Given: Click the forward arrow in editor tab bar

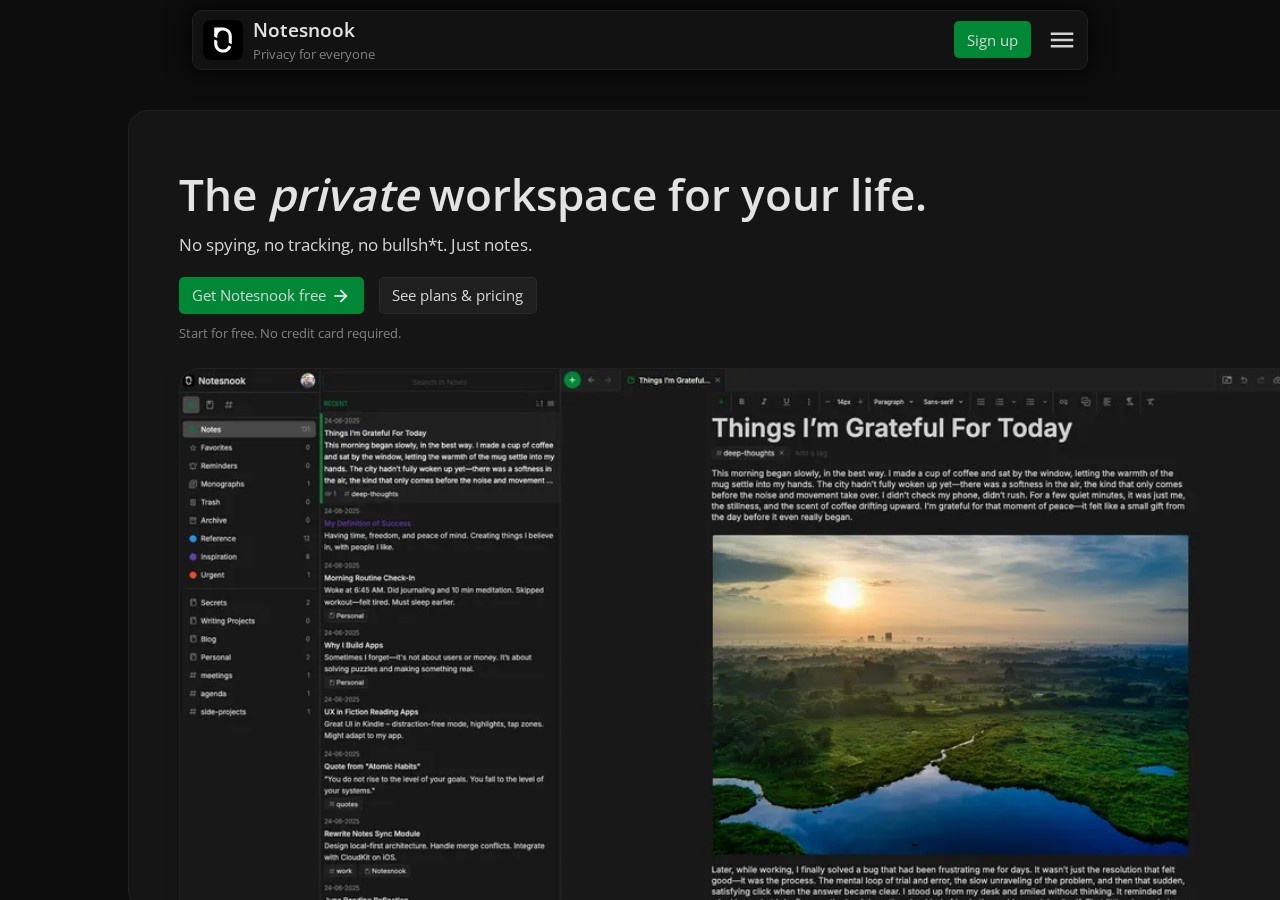Looking at the screenshot, I should [607, 380].
